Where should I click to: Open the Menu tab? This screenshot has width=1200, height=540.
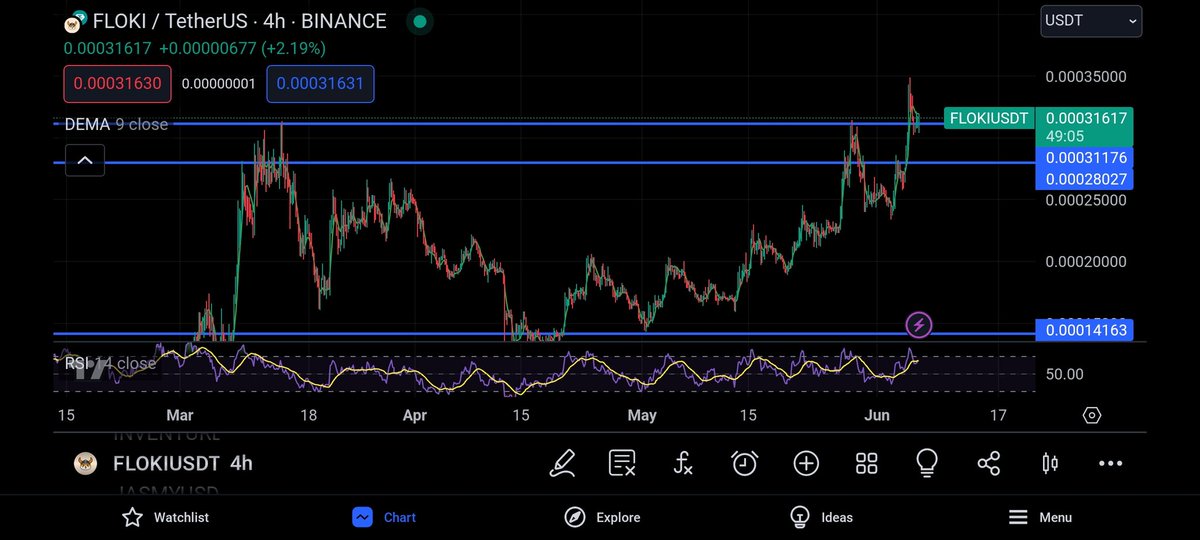pos(1041,517)
